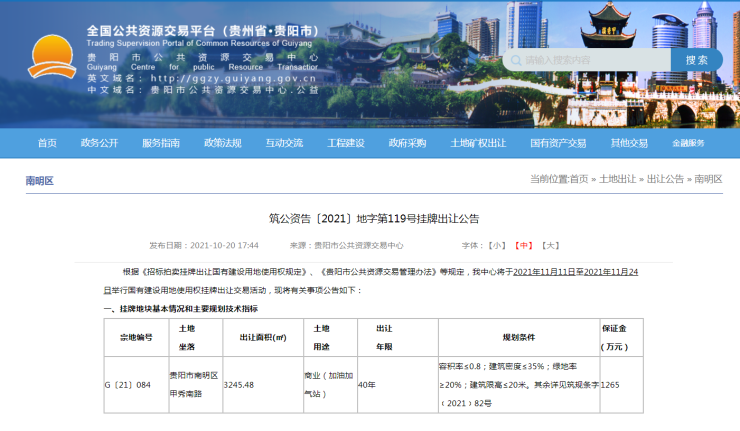This screenshot has height=431, width=740.
Task: Go to 服务指南 in the nav bar
Action: tap(161, 143)
